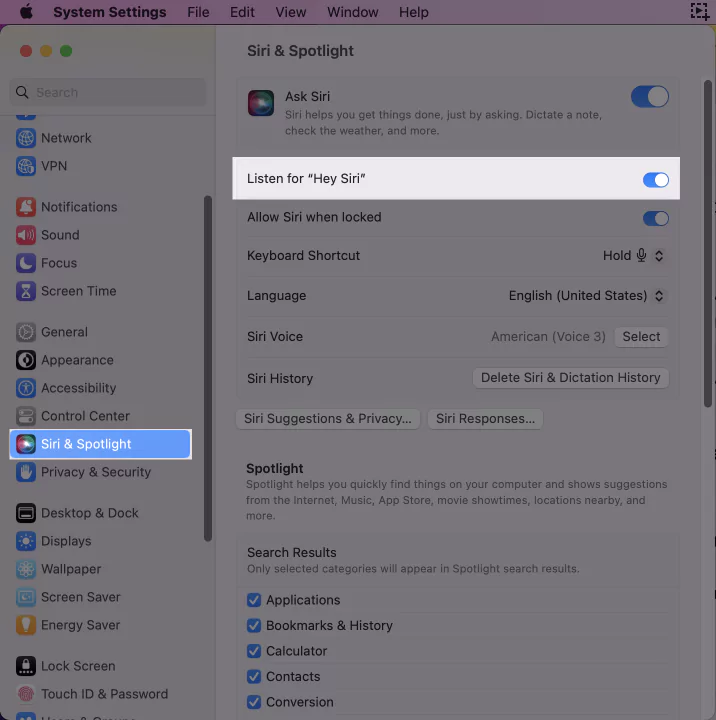The image size is (716, 720).
Task: Click the Wallpaper flower icon
Action: coord(26,569)
